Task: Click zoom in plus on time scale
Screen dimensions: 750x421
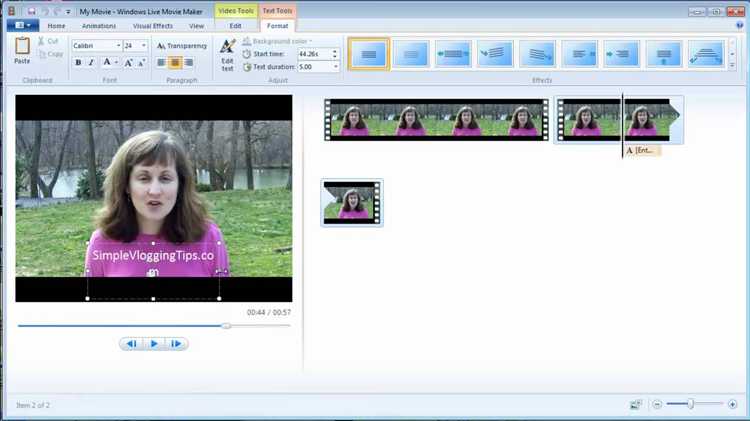Action: (732, 404)
